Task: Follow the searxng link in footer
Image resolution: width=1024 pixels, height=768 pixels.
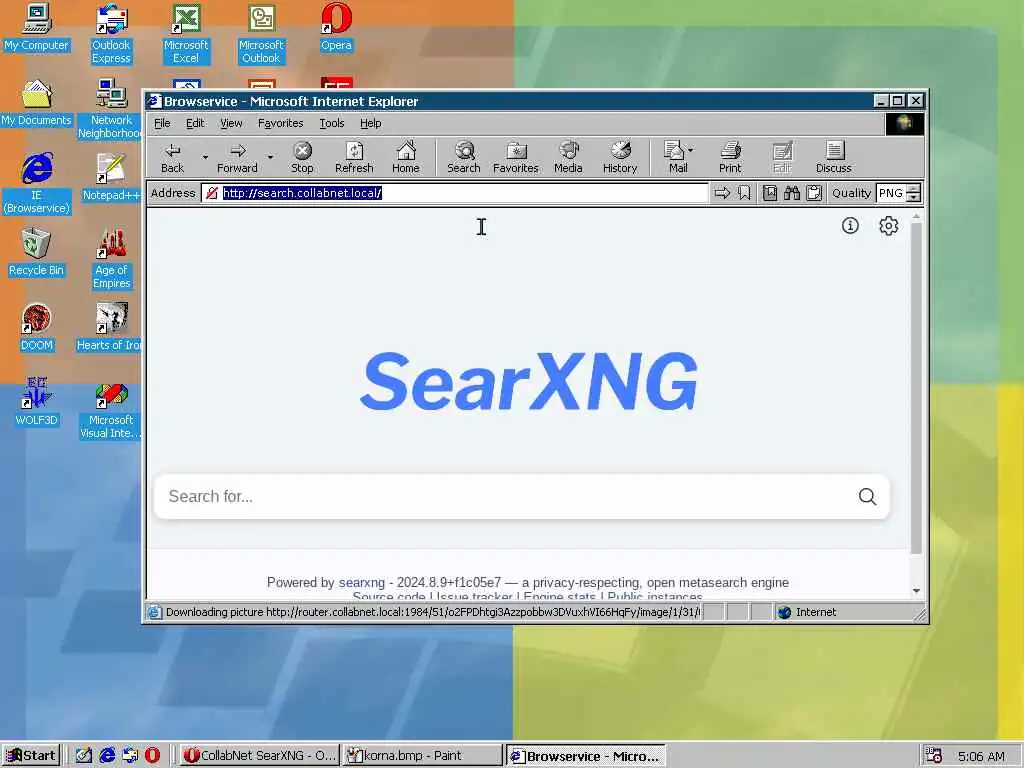Action: pos(362,583)
